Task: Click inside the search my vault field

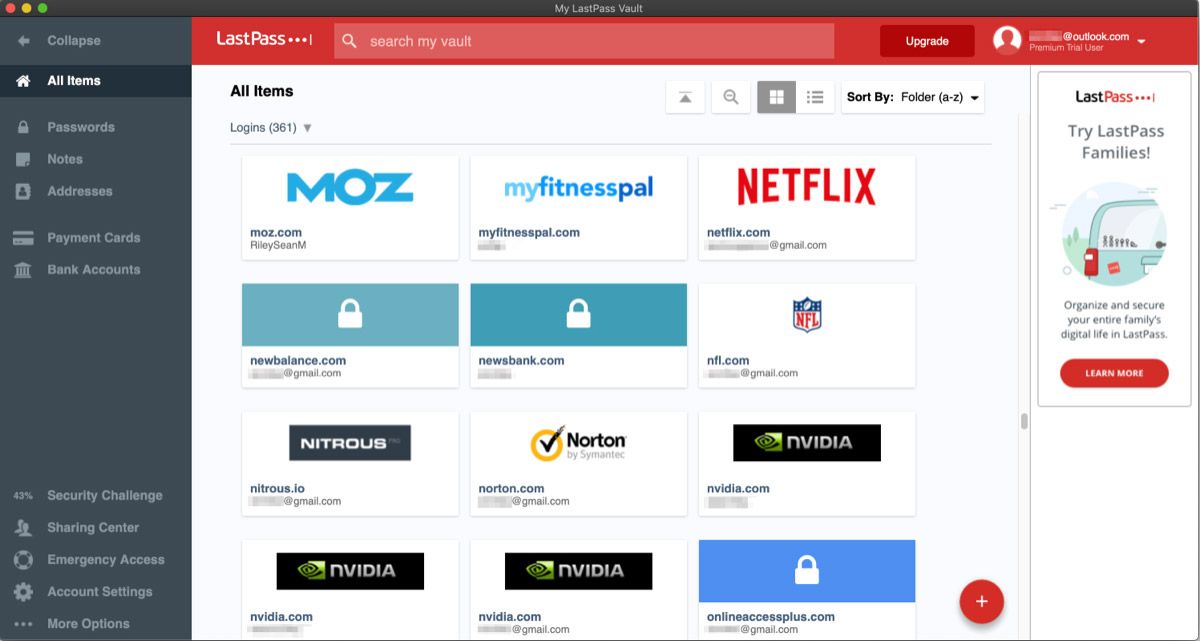Action: point(583,40)
